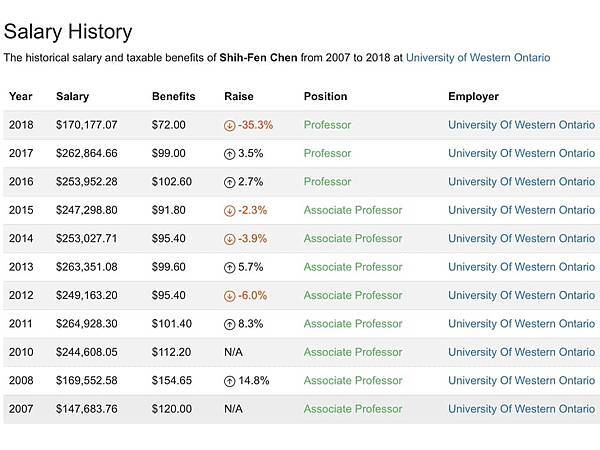600x450 pixels.
Task: Click the down-arrow icon beside -35.3% raise
Action: pos(230,126)
